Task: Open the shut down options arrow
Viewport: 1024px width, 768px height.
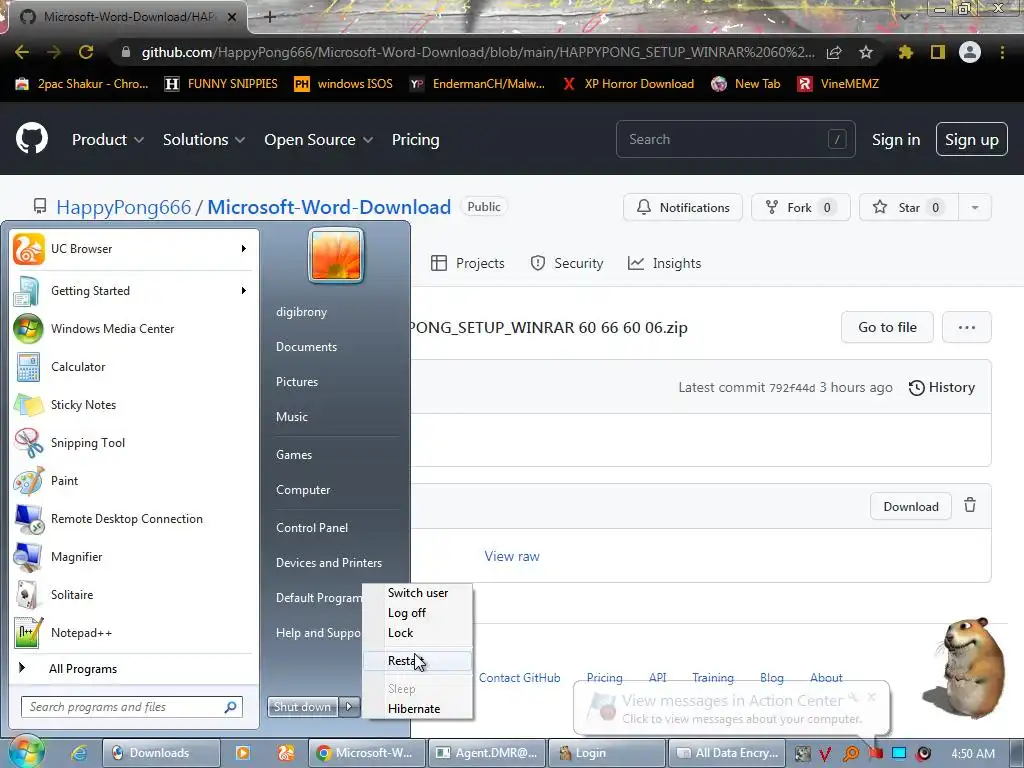Action: point(349,706)
